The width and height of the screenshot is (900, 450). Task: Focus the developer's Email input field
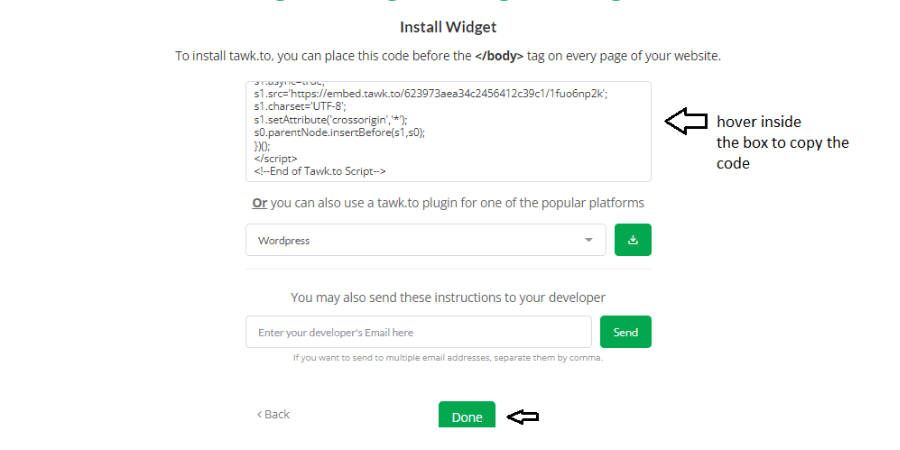[418, 332]
